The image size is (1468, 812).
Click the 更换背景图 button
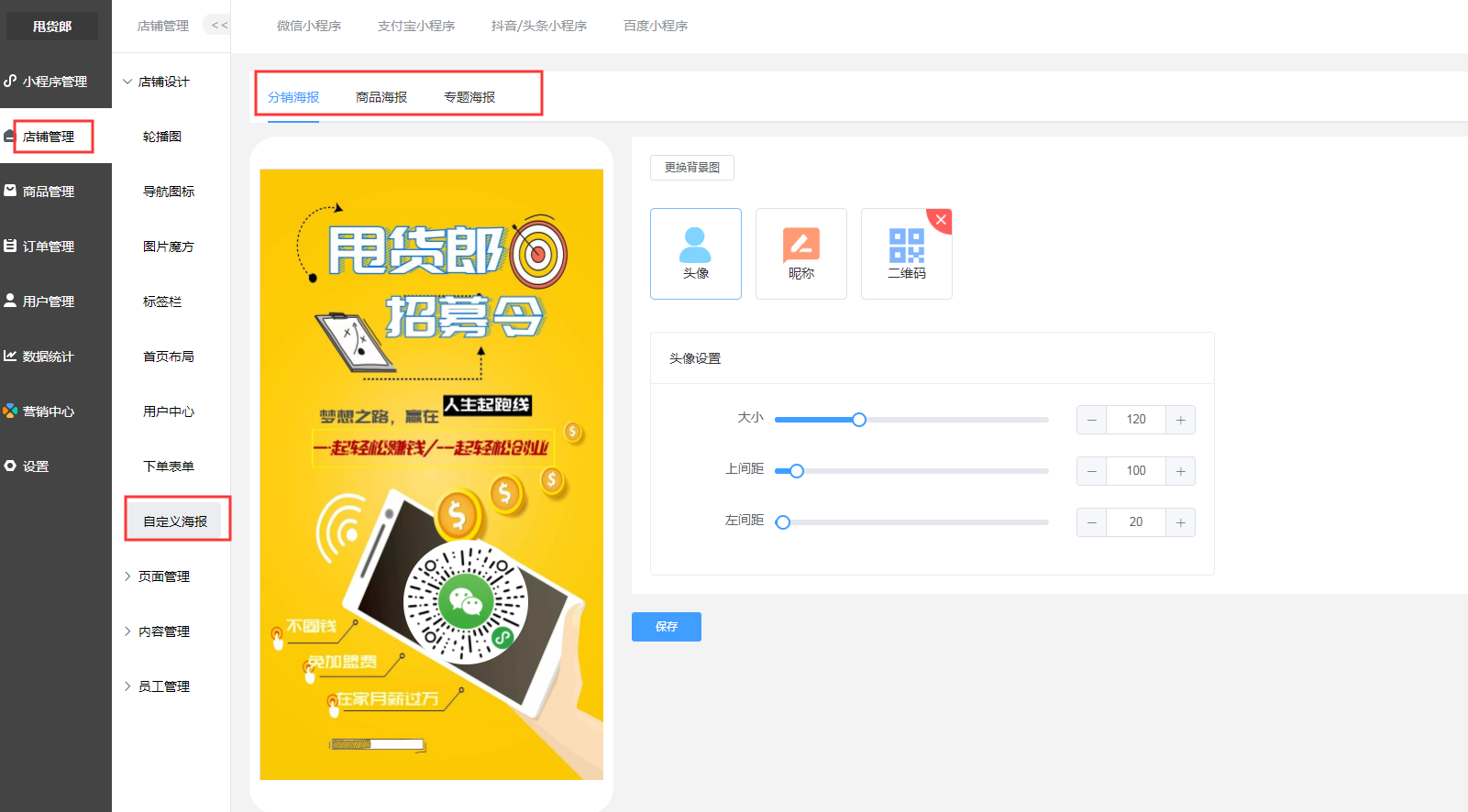tap(692, 168)
